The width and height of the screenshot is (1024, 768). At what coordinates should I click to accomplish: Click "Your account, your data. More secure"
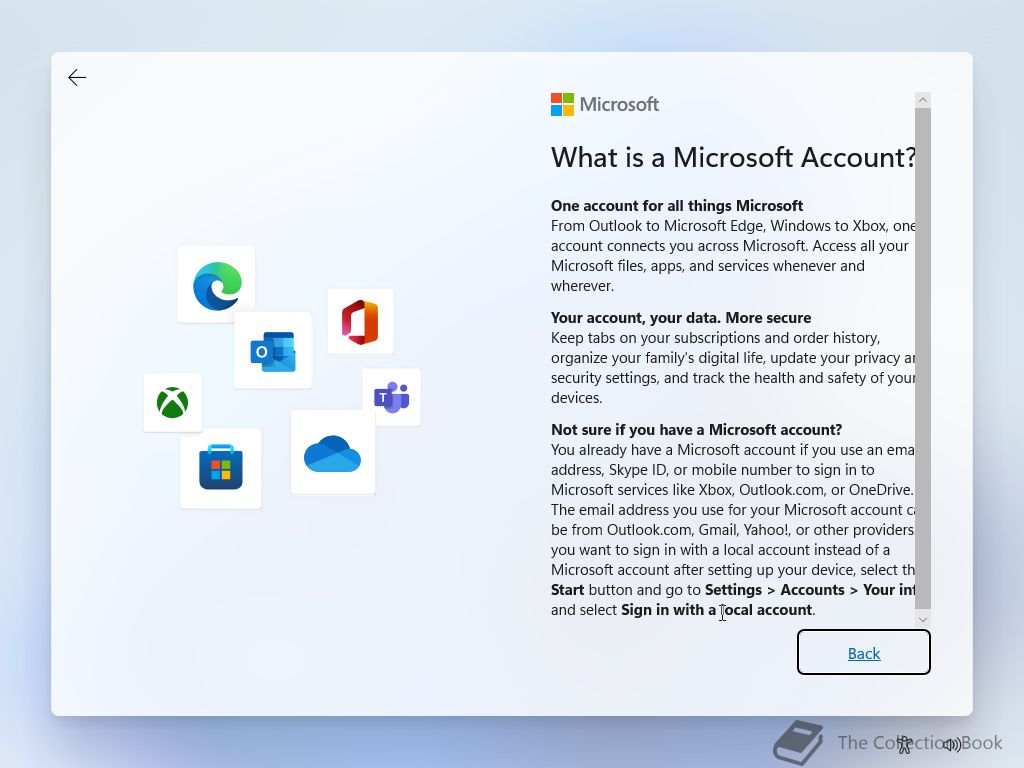(x=680, y=318)
